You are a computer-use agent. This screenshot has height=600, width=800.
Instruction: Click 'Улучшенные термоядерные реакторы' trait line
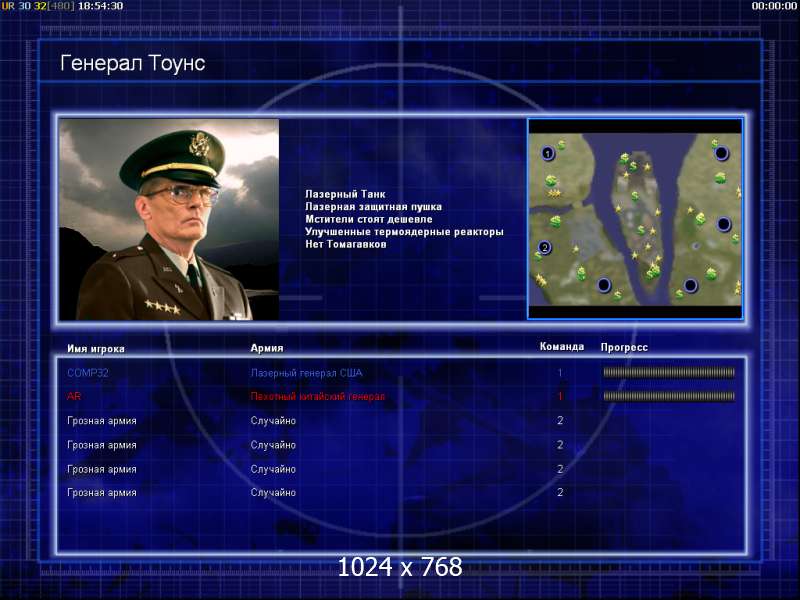pos(404,232)
